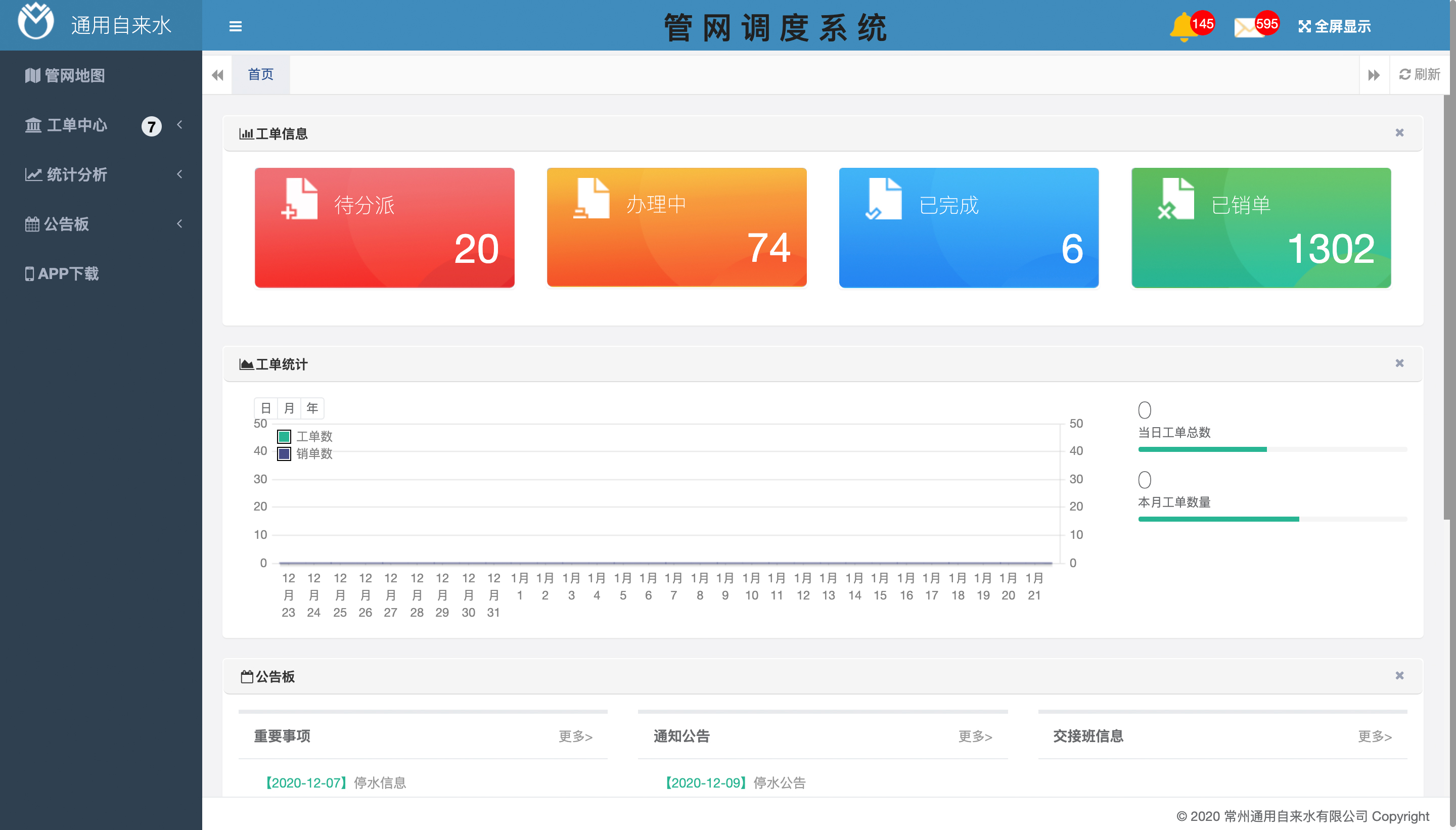Screen dimensions: 1456x830
Task: Click the 刷新 refresh button
Action: coord(1420,75)
